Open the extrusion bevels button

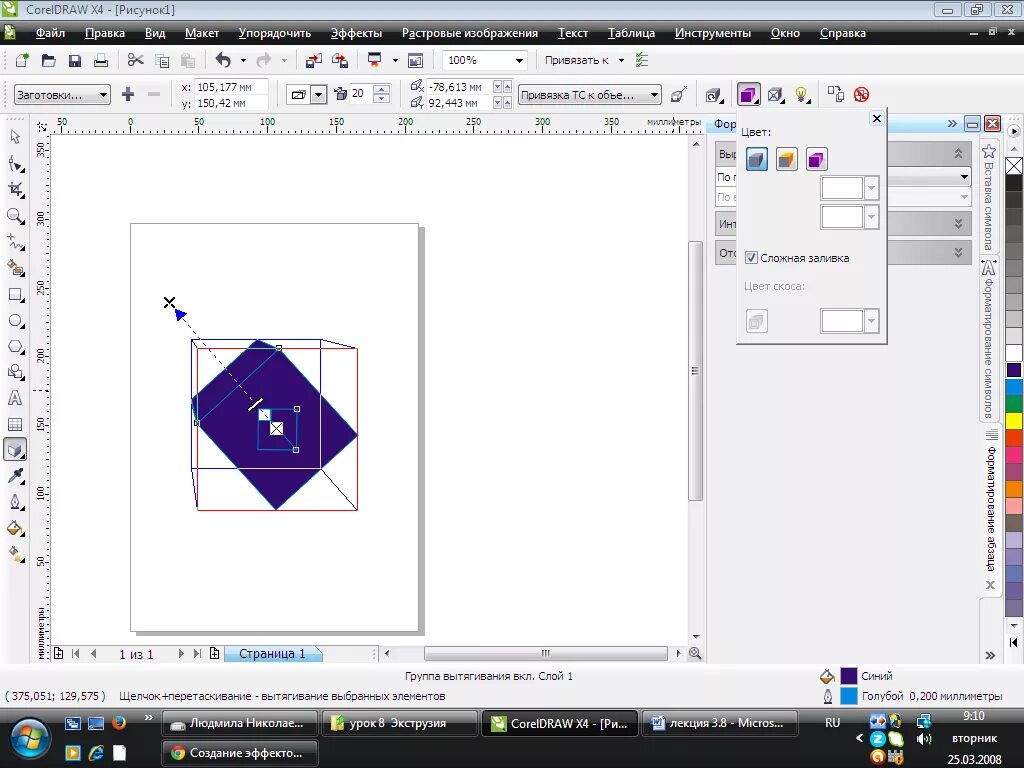pyautogui.click(x=775, y=95)
